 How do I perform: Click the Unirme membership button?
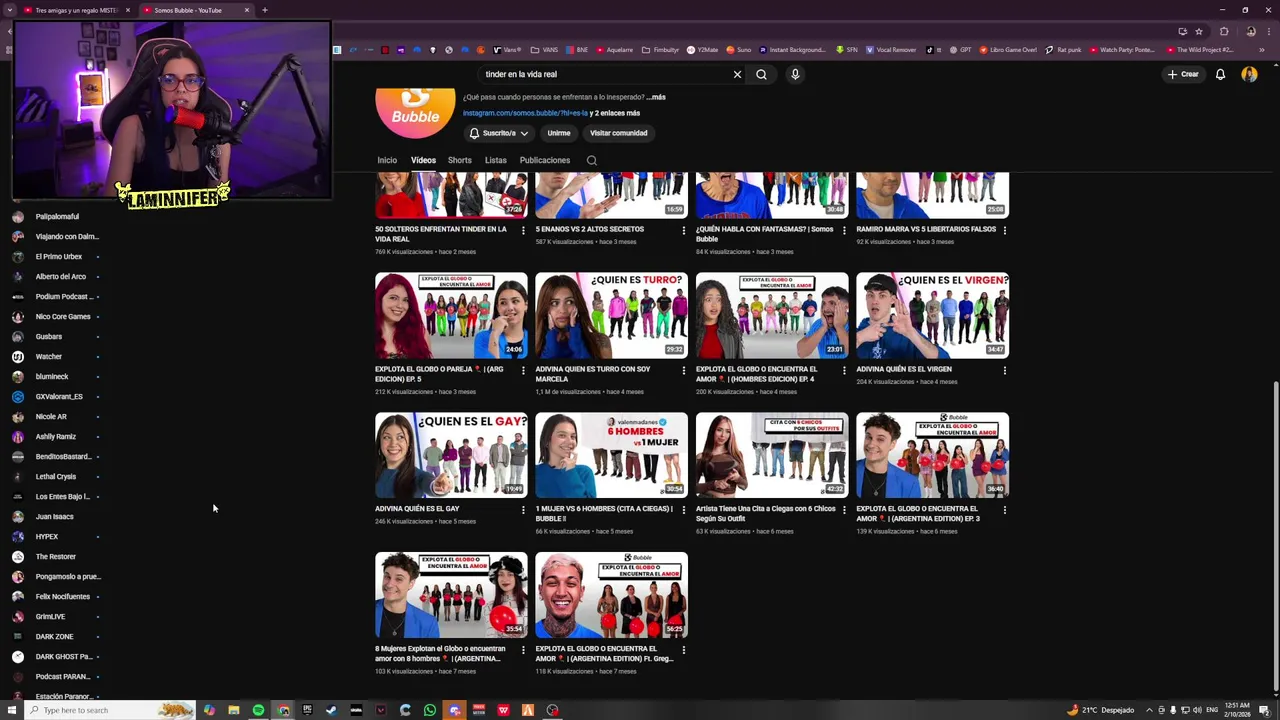559,133
